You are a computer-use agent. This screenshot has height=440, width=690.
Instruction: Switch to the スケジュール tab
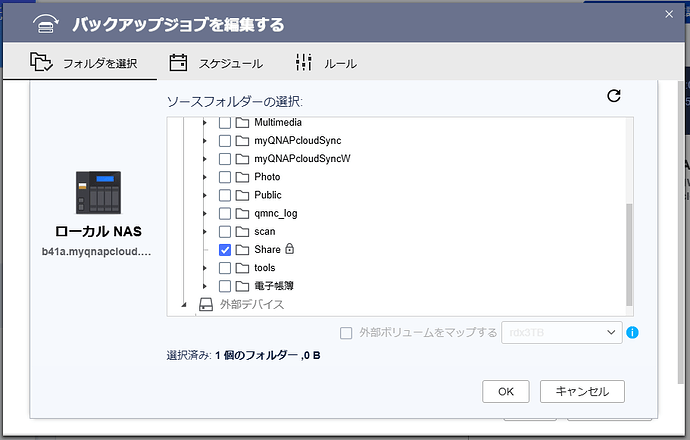[x=215, y=63]
